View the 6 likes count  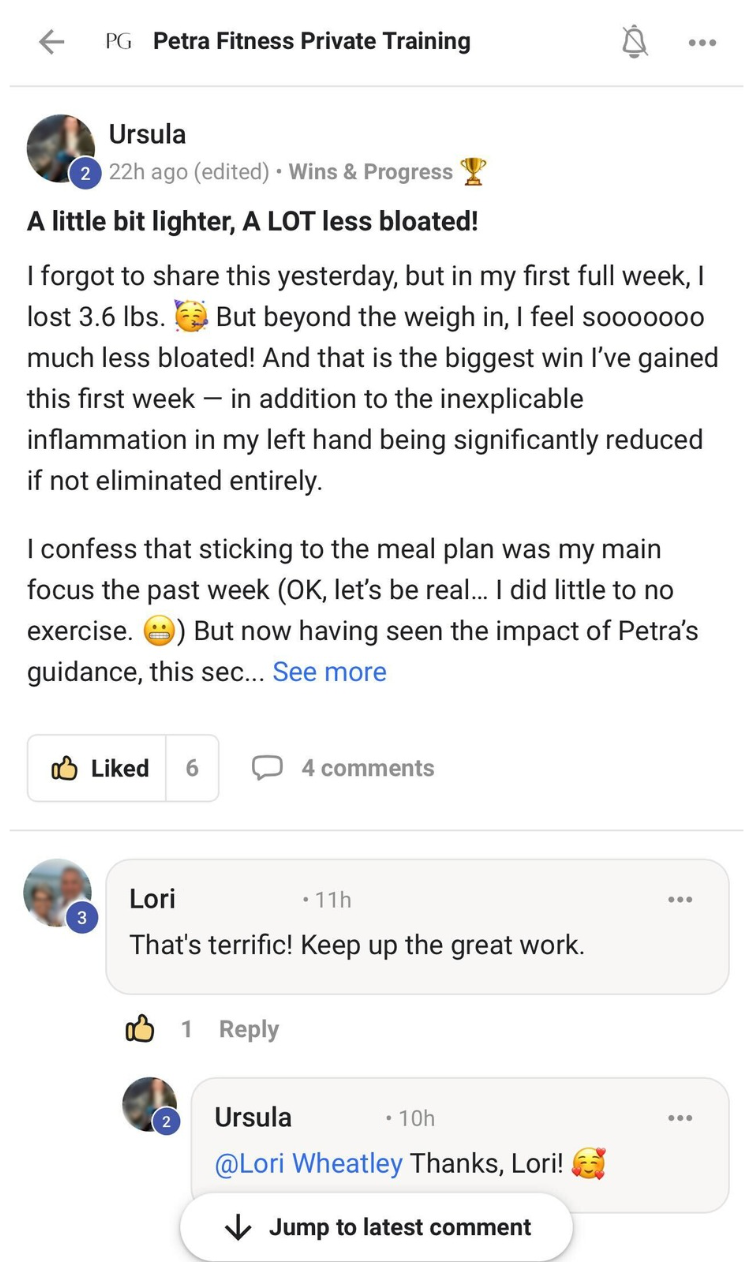[x=192, y=768]
